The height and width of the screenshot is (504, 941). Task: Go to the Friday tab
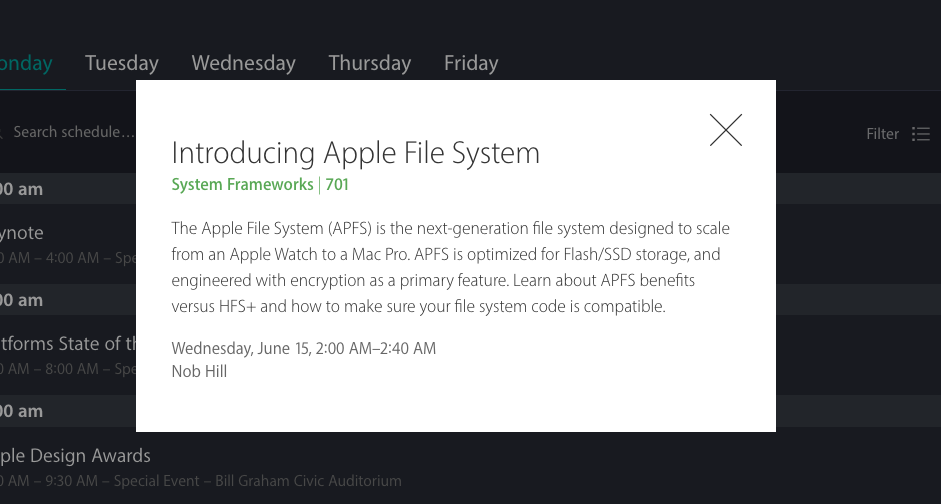pos(471,63)
